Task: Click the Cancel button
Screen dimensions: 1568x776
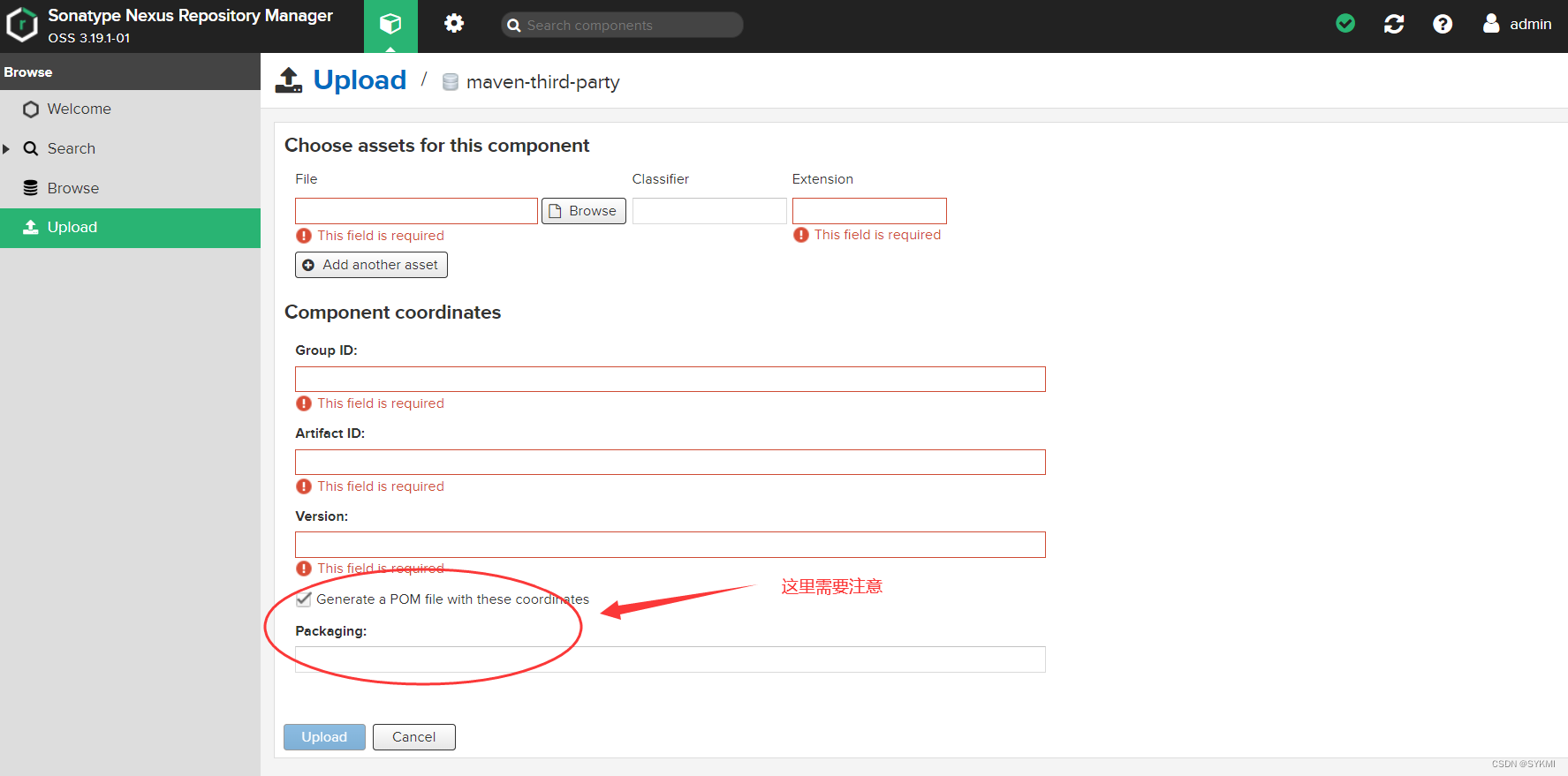Action: [x=414, y=737]
